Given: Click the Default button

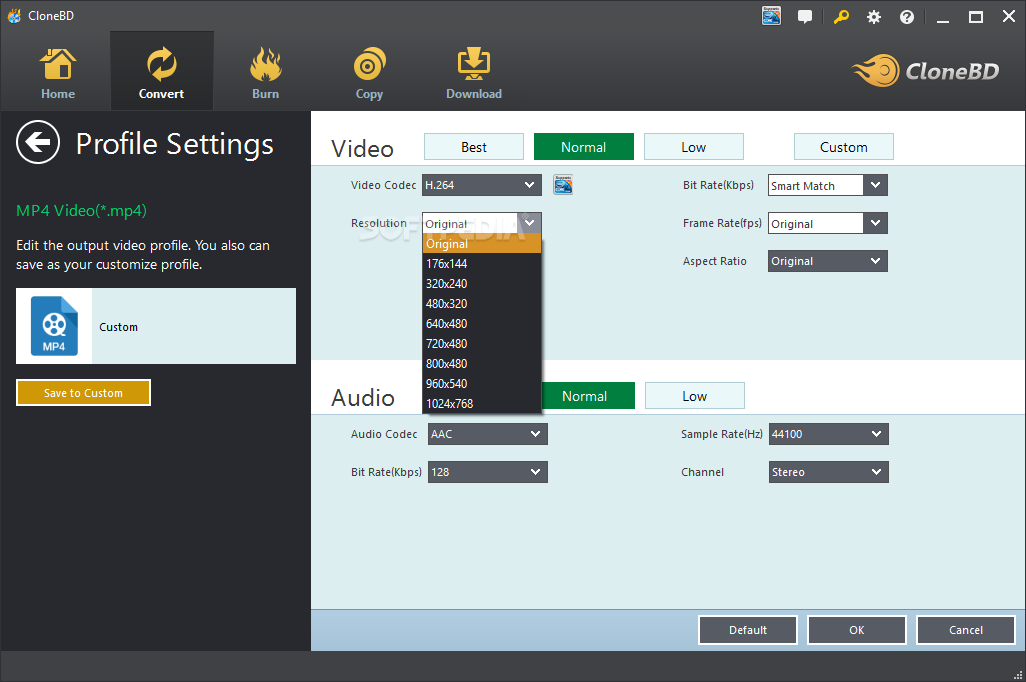Looking at the screenshot, I should click(x=747, y=630).
